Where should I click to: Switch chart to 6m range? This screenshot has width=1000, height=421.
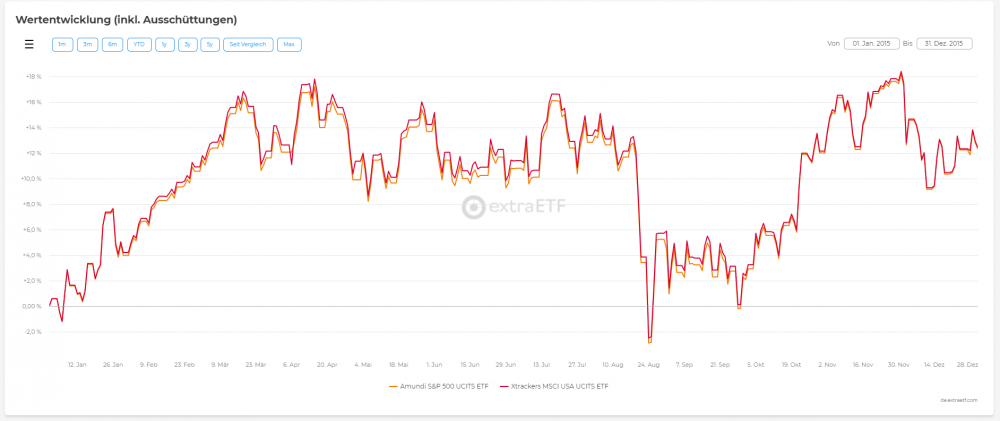[x=112, y=44]
